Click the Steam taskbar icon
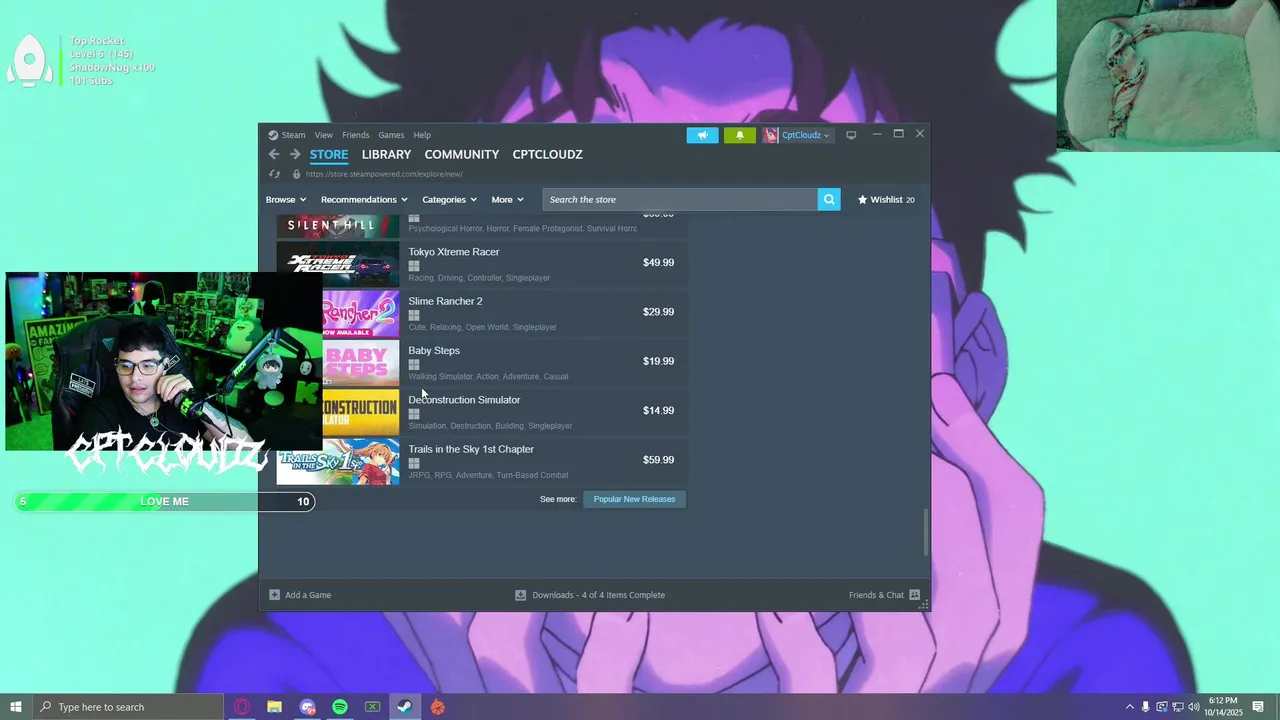The height and width of the screenshot is (720, 1280). coord(405,707)
